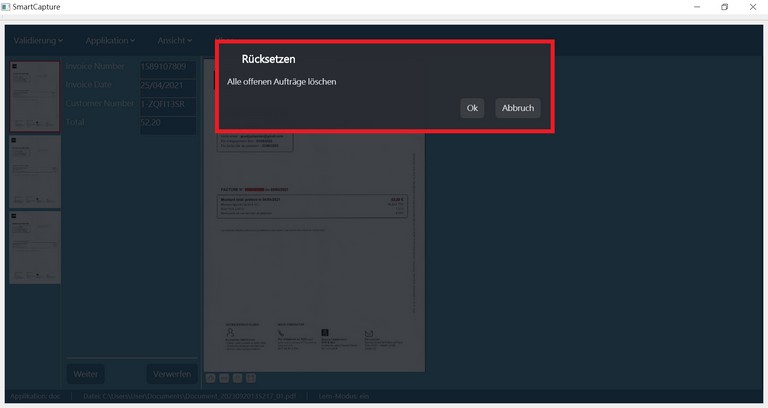Click 'Applikation: doc' in the status bar
Screen dimensions: 768x408
click(x=35, y=396)
